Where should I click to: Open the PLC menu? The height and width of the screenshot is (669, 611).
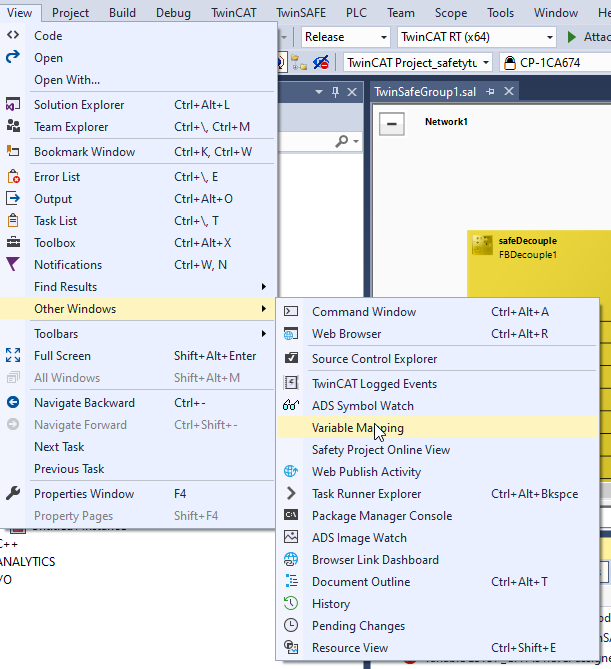pyautogui.click(x=356, y=13)
